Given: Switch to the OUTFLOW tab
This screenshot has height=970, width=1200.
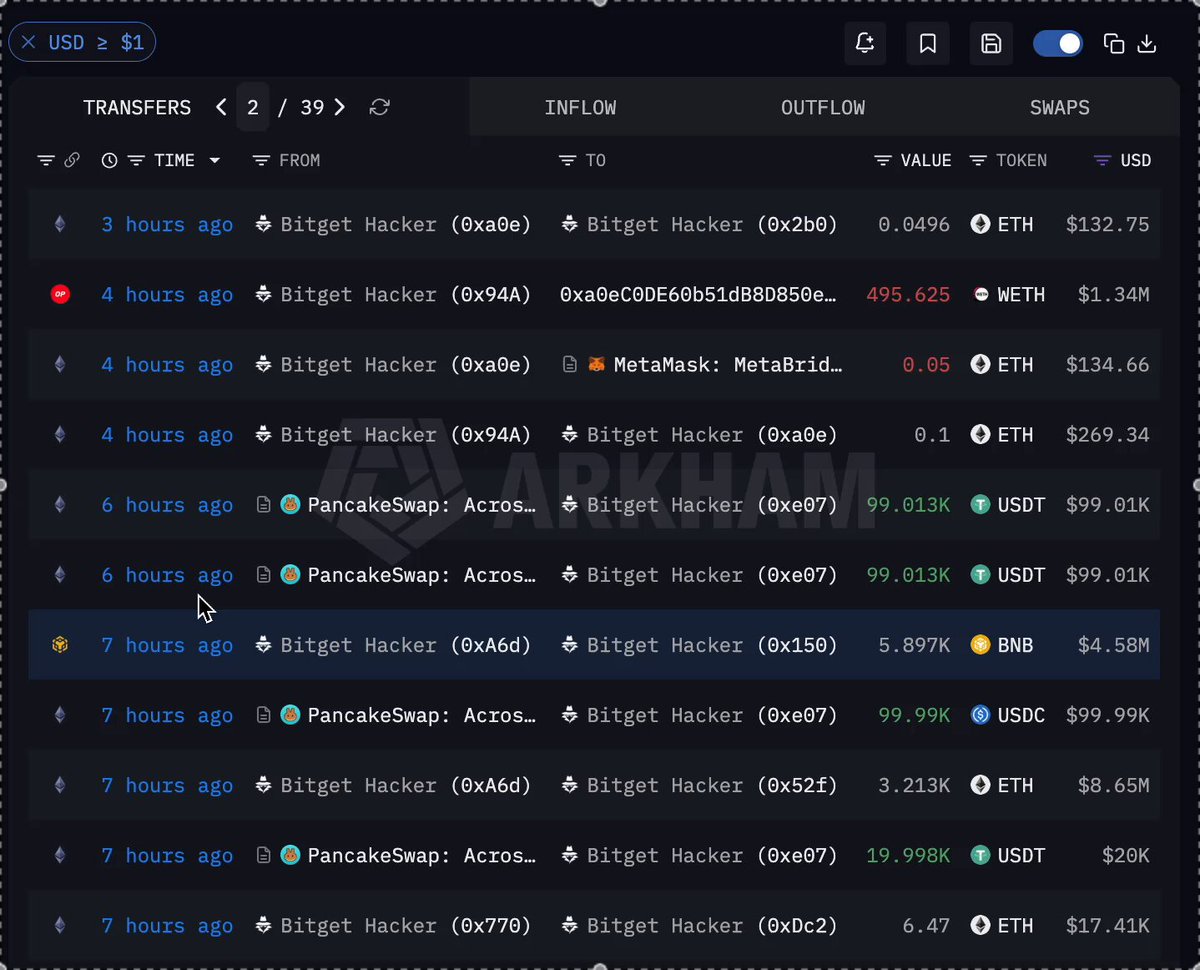Looking at the screenshot, I should [x=823, y=107].
